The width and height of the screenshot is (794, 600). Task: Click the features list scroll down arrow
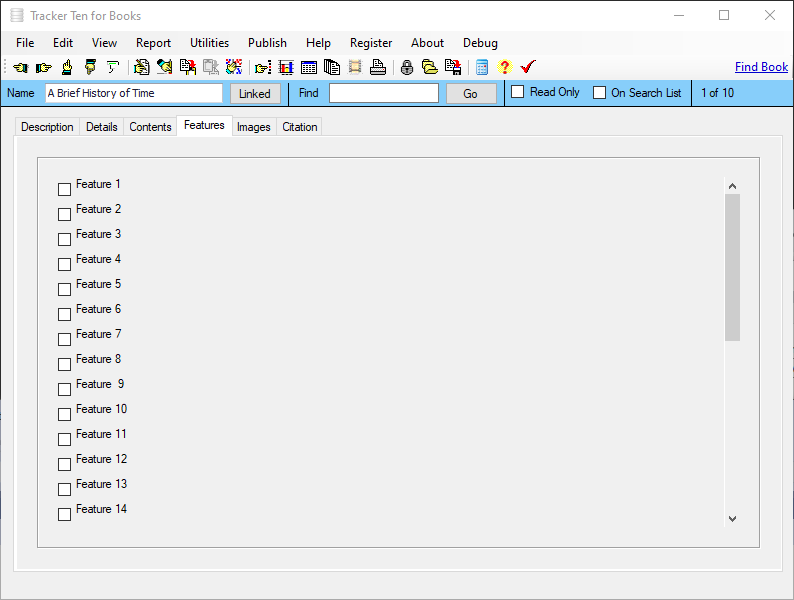click(732, 518)
